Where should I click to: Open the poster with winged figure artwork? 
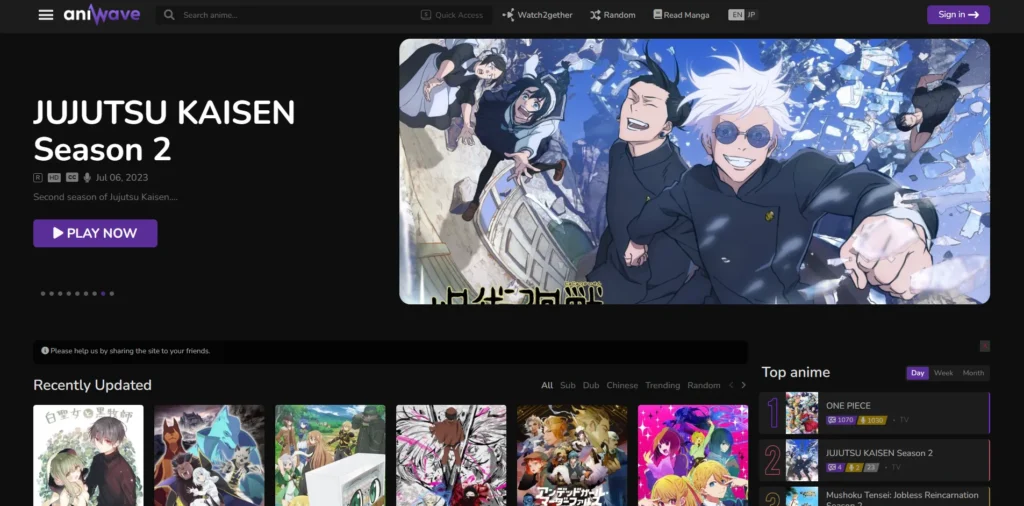(451, 455)
